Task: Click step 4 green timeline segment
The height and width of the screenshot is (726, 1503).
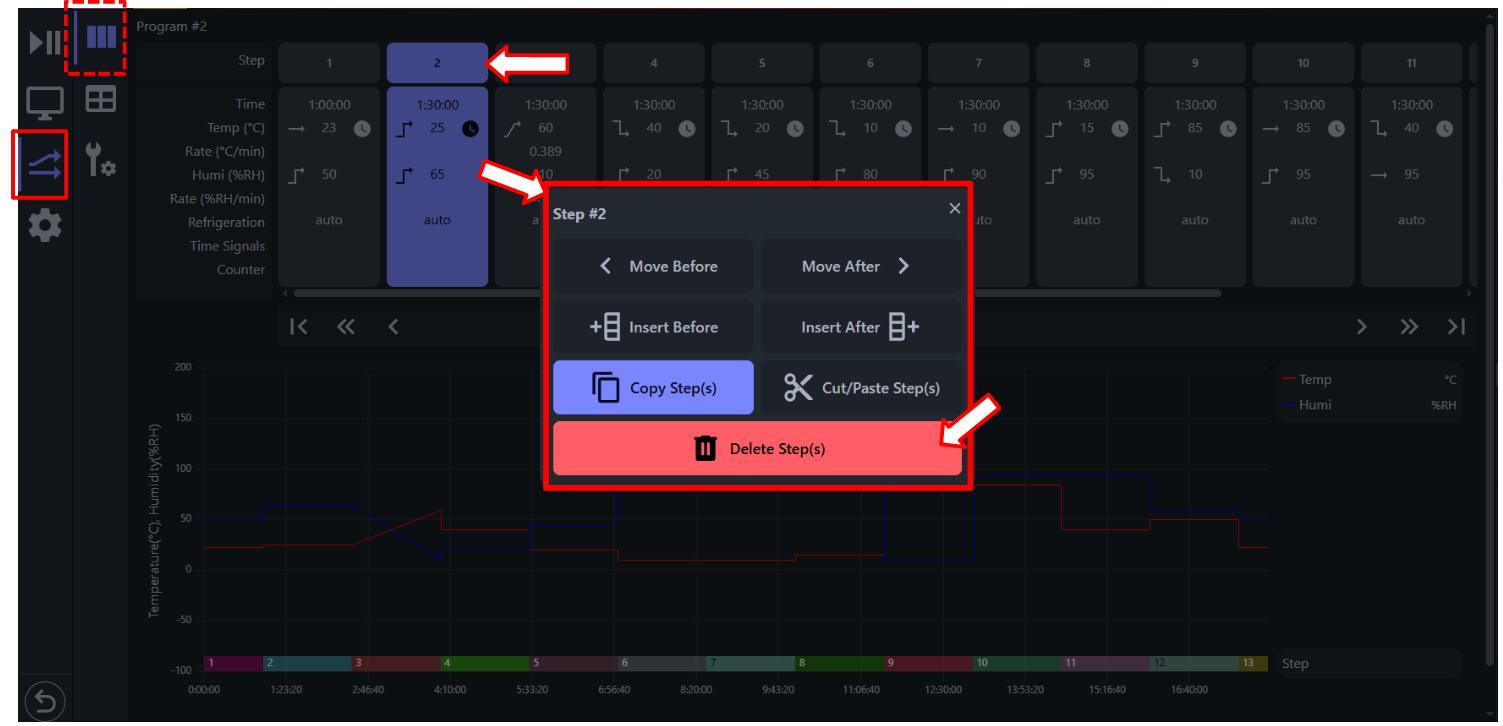Action: tap(484, 663)
